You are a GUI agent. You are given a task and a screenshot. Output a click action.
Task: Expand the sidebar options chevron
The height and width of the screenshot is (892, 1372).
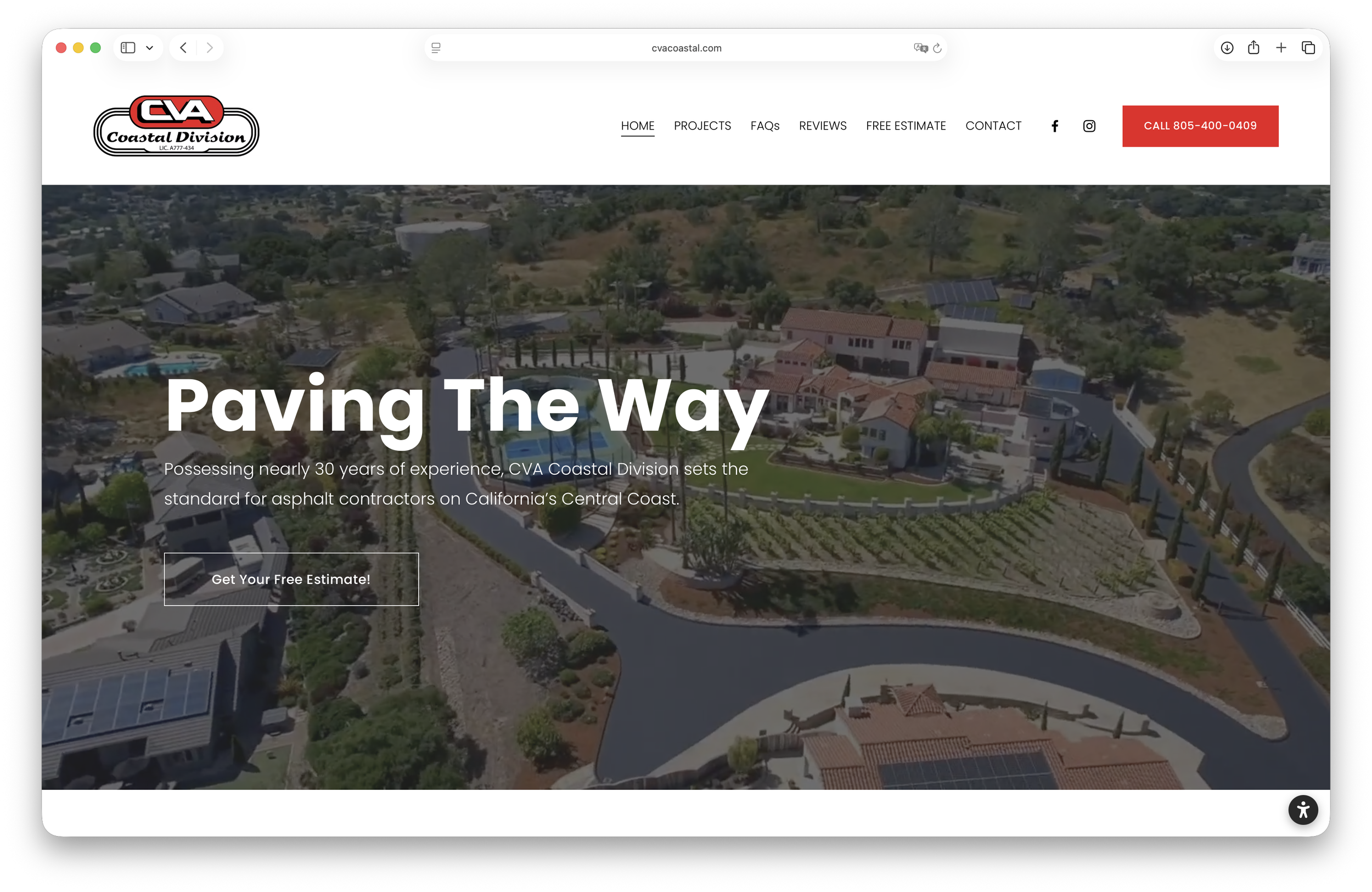(150, 48)
